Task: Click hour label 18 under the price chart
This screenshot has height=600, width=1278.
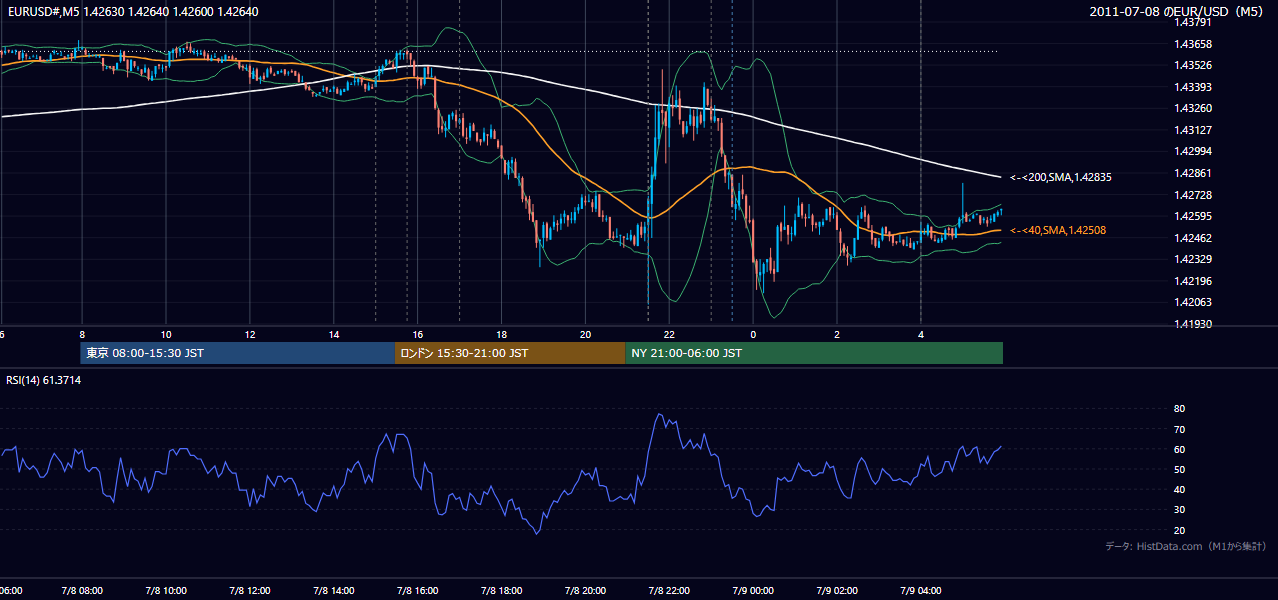Action: tap(502, 334)
